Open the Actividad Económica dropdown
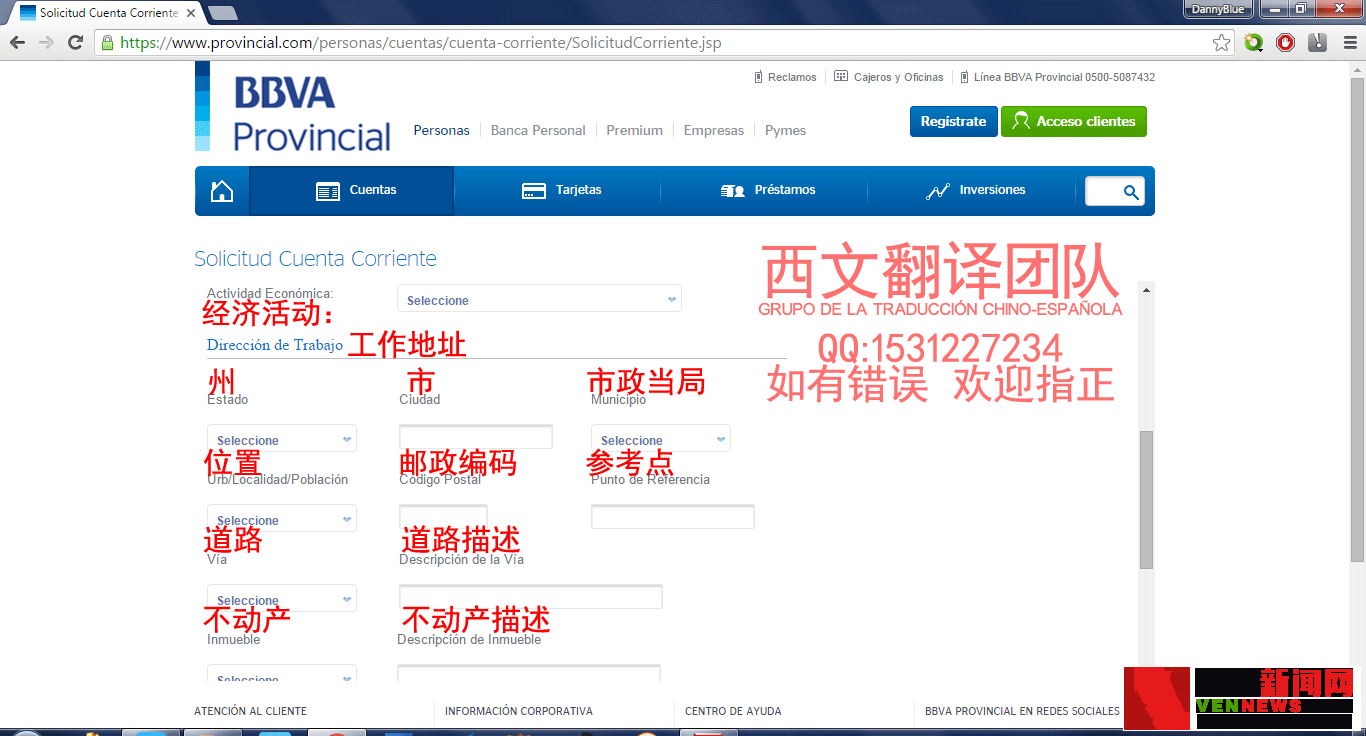 pos(539,298)
